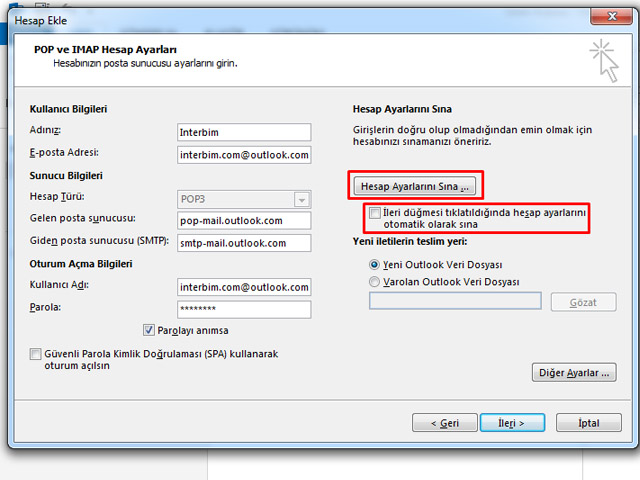Cancel with the İptal button
The image size is (640, 480).
point(588,423)
